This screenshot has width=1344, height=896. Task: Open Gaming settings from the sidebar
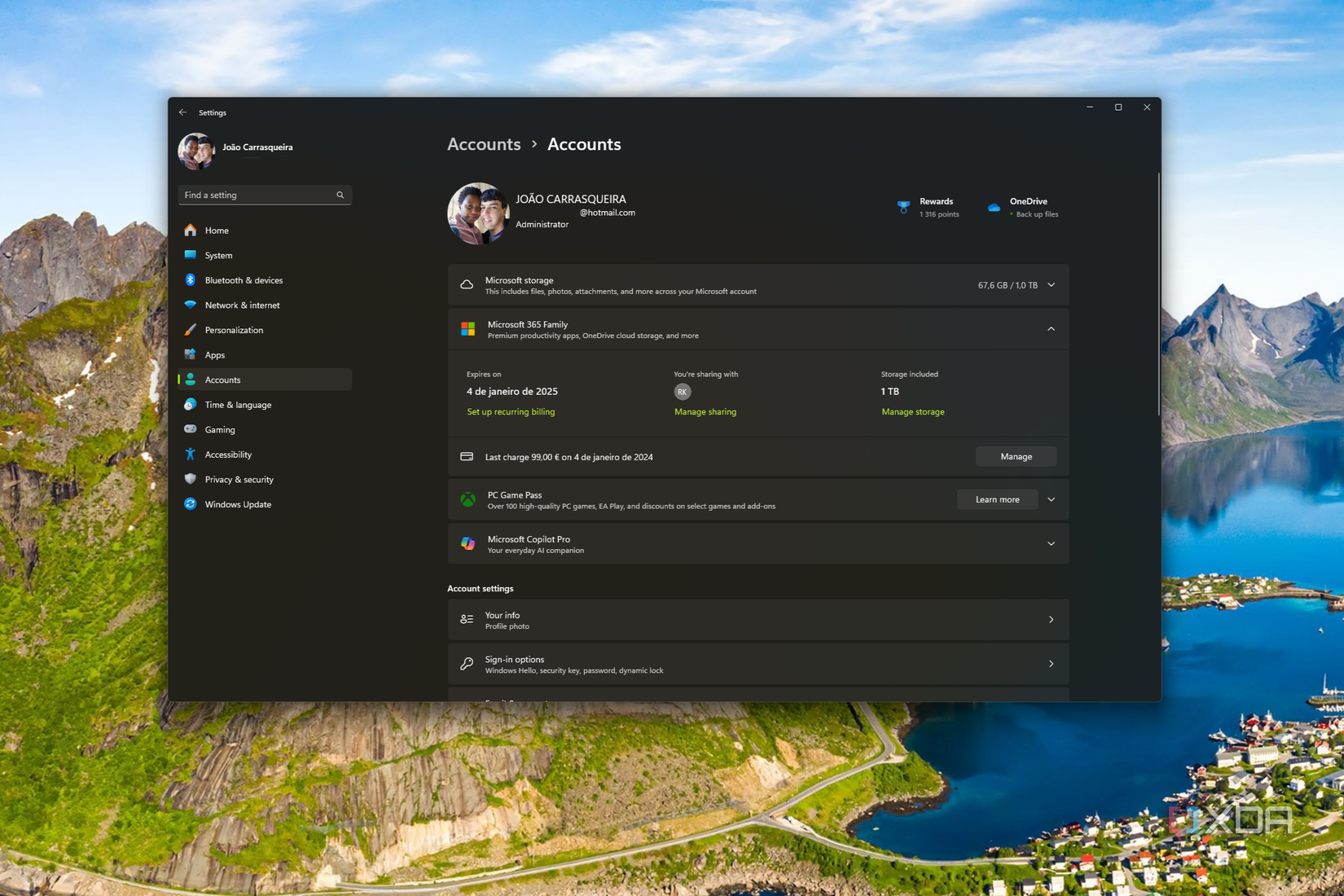191,429
